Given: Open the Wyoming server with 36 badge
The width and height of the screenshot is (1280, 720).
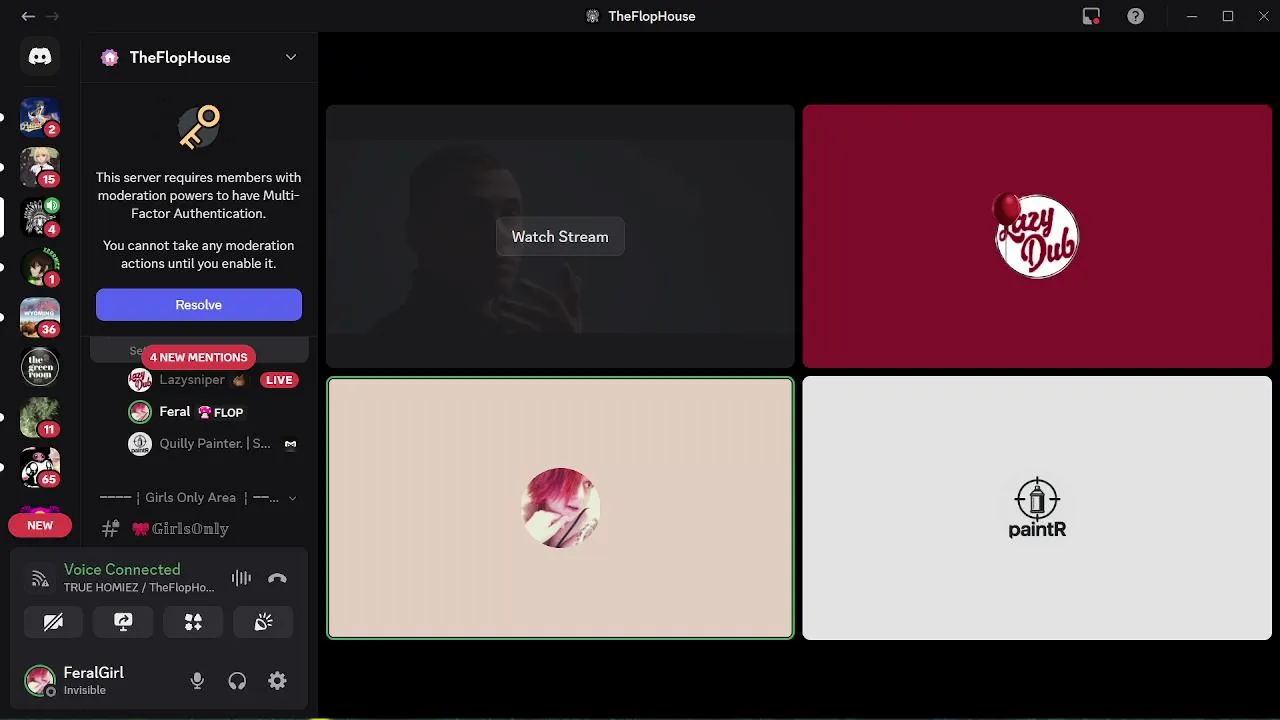Looking at the screenshot, I should point(40,317).
